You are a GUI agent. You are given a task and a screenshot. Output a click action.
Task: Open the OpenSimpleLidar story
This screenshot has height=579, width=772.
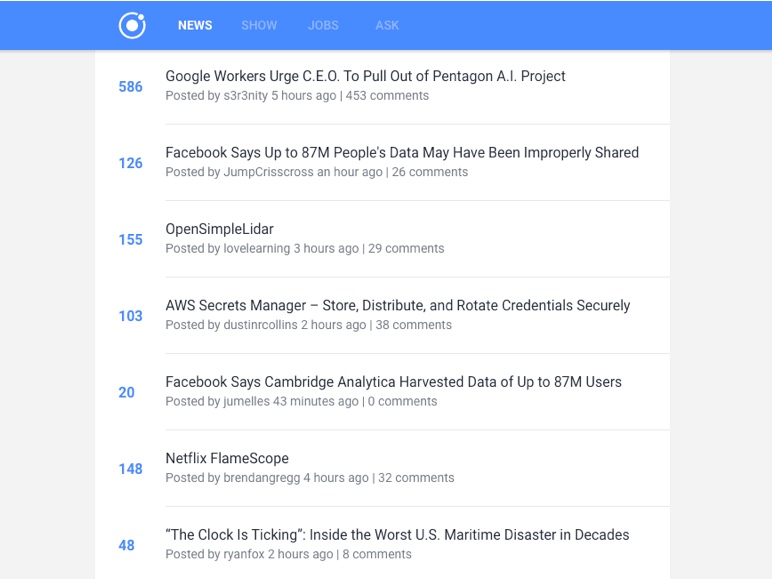click(219, 229)
